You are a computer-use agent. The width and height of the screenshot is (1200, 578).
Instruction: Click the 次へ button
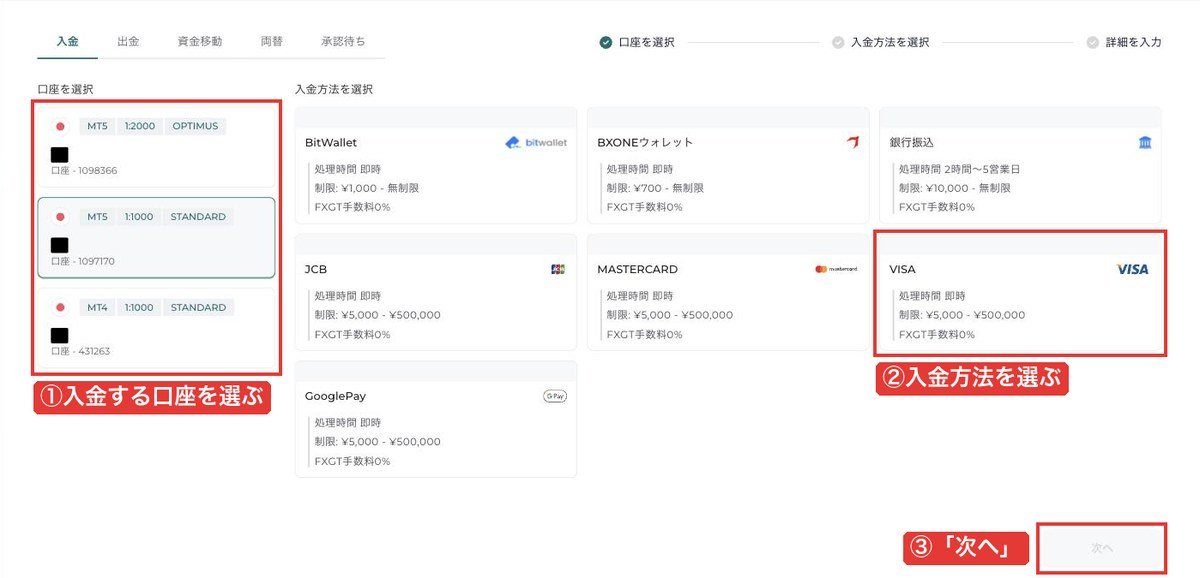(1102, 548)
